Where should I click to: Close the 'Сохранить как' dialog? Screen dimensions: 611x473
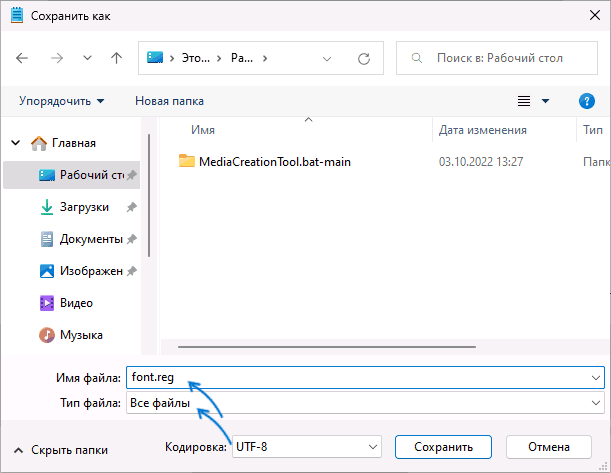click(x=595, y=15)
